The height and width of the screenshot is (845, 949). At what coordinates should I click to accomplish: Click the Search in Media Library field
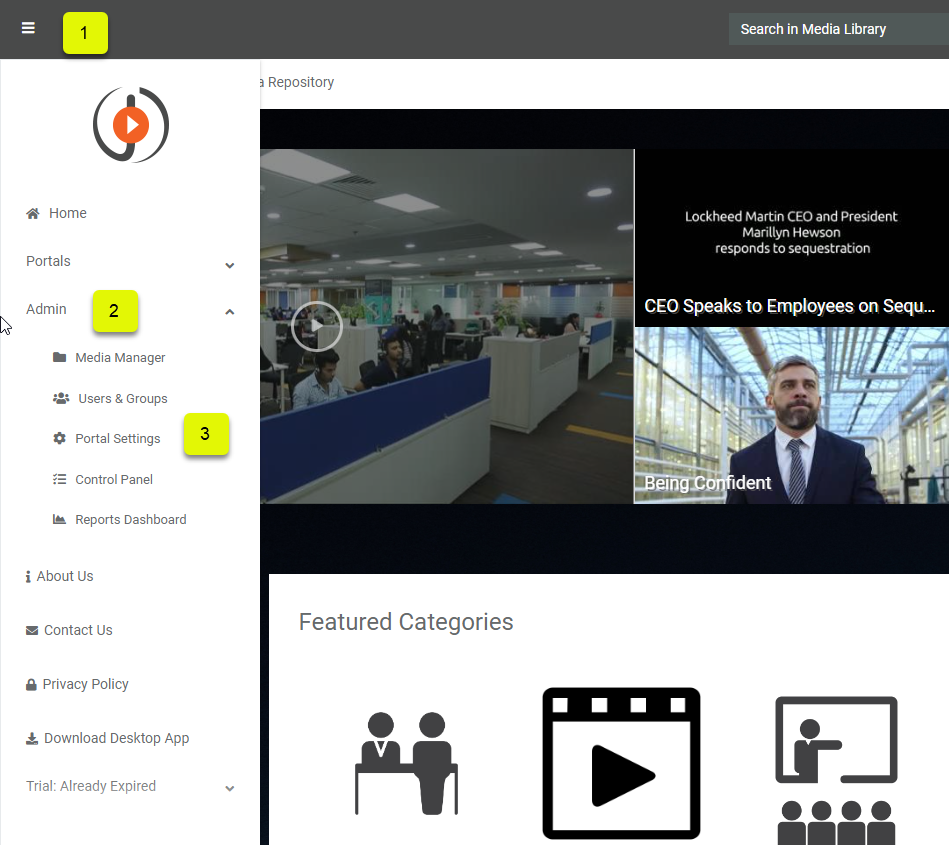coord(838,29)
